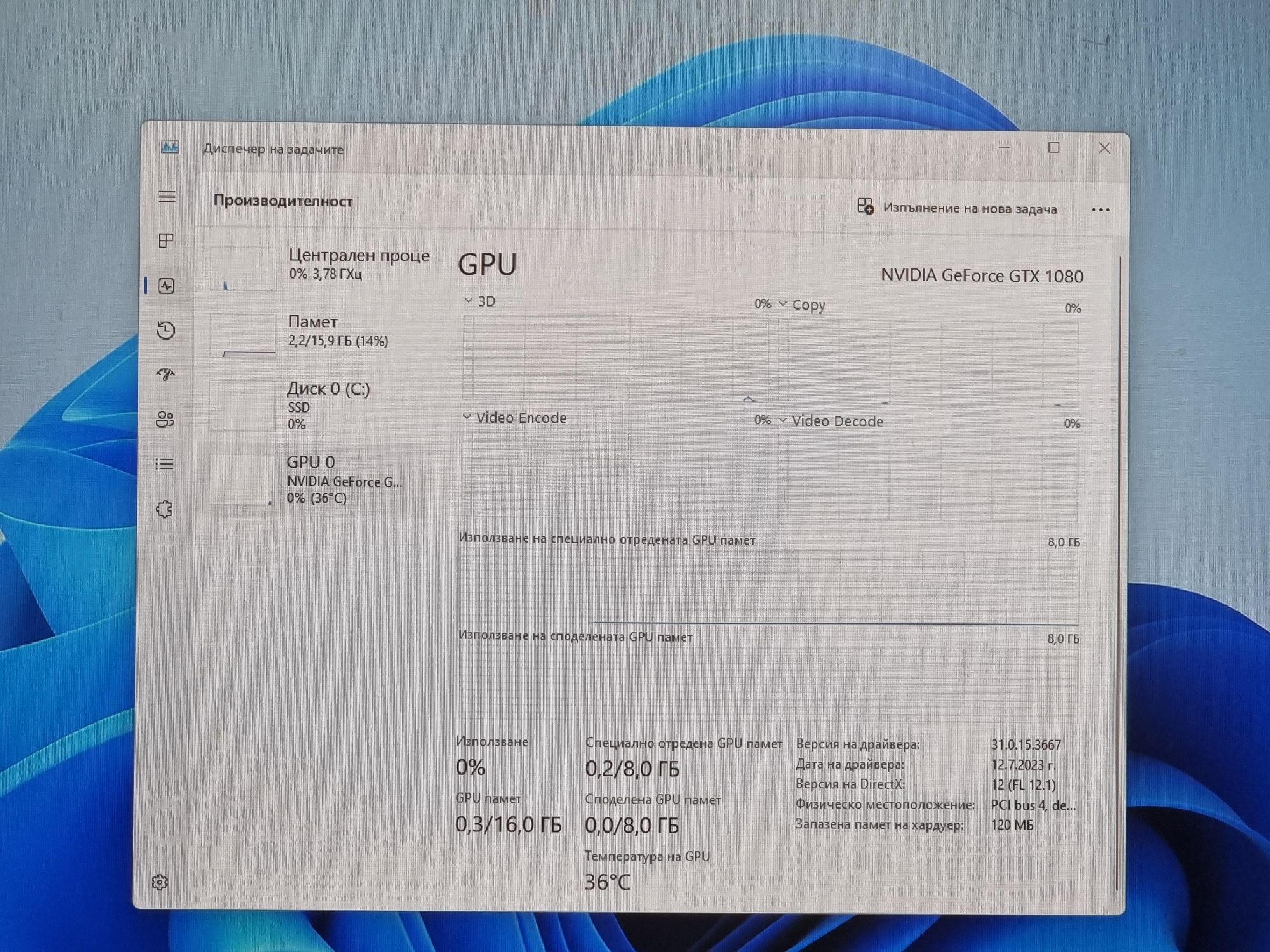1270x952 pixels.
Task: Select the 'GPU 0' entry
Action: (x=313, y=480)
